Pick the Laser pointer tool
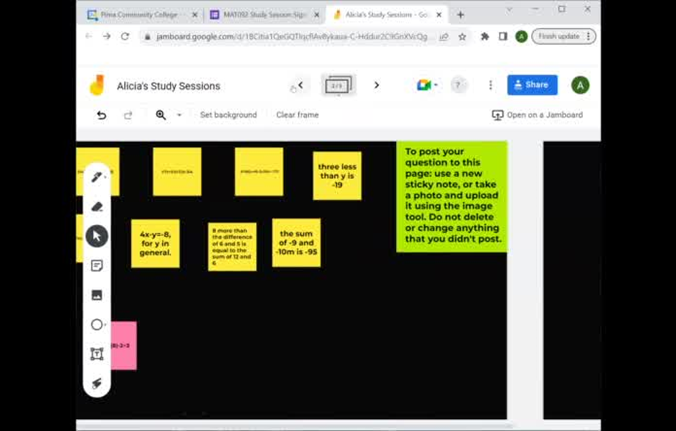Viewport: 676px width, 431px height. (96, 383)
